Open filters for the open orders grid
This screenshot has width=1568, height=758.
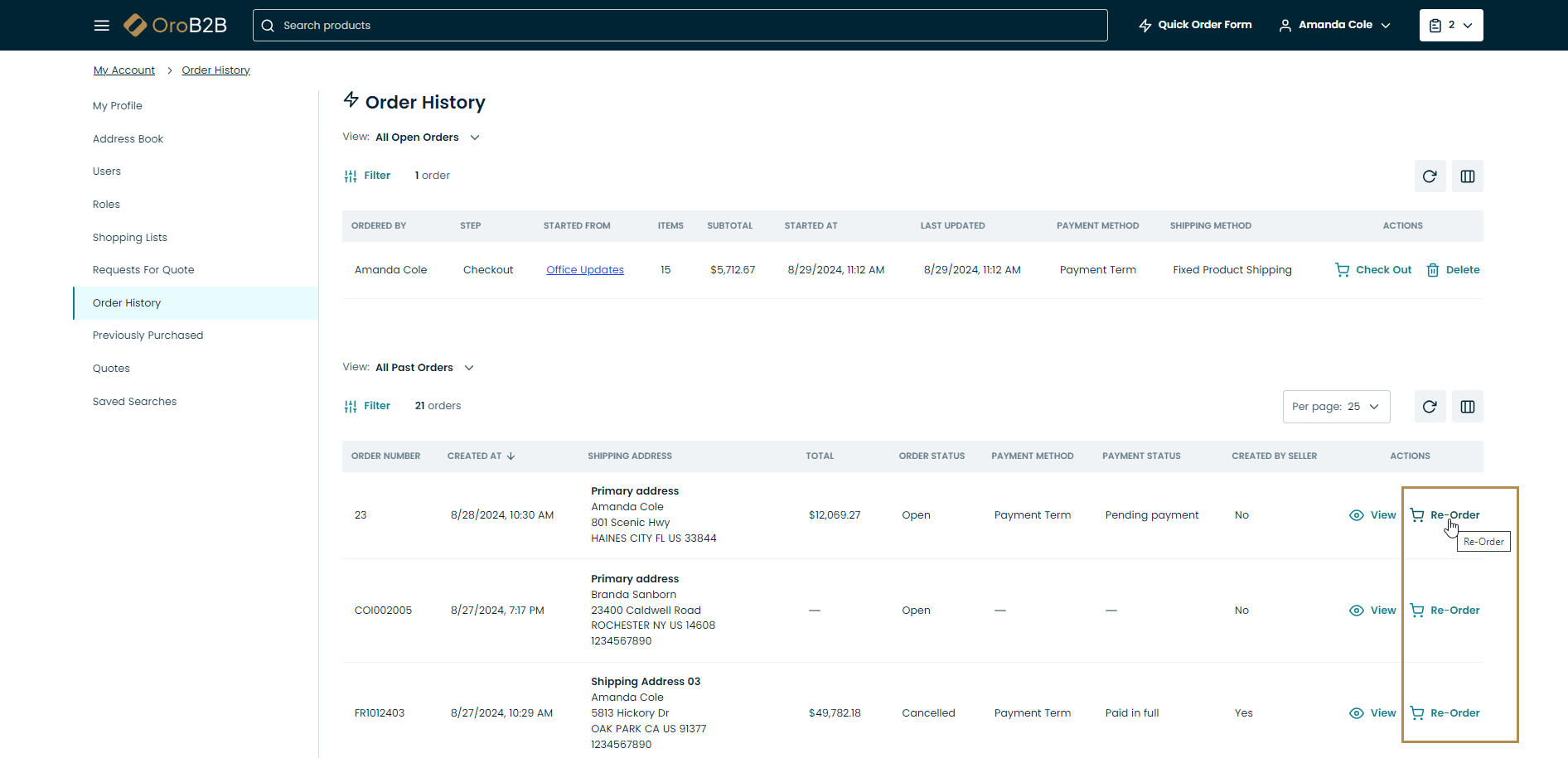coord(367,176)
